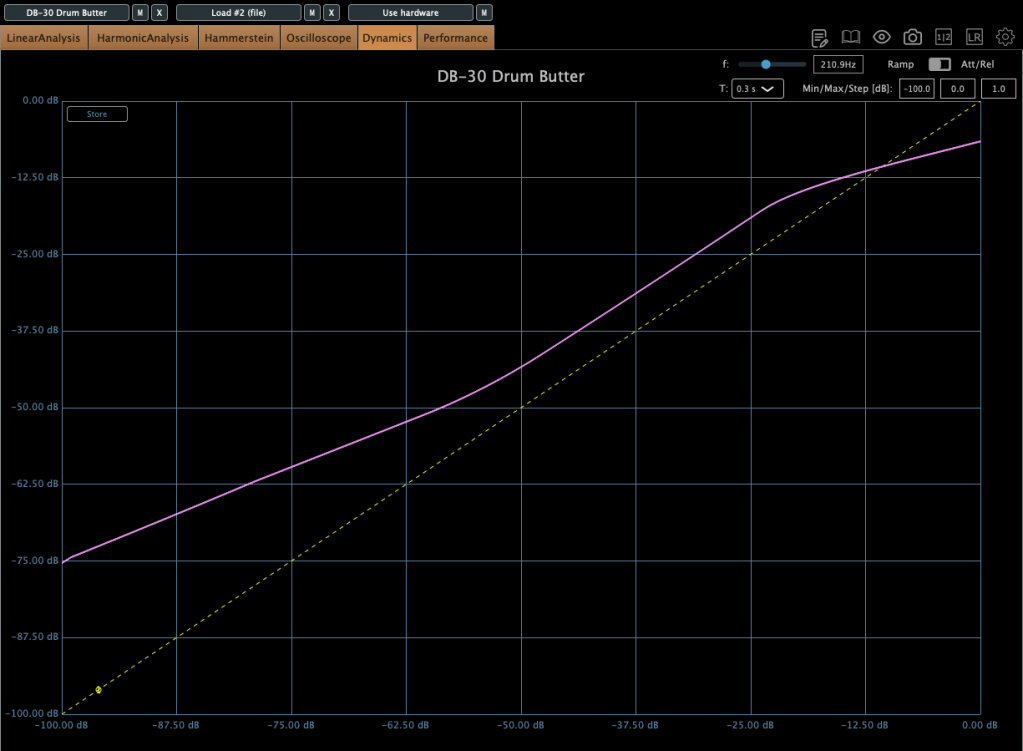Switch to the HarmonicAnalysis tab
1023x751 pixels.
click(143, 38)
